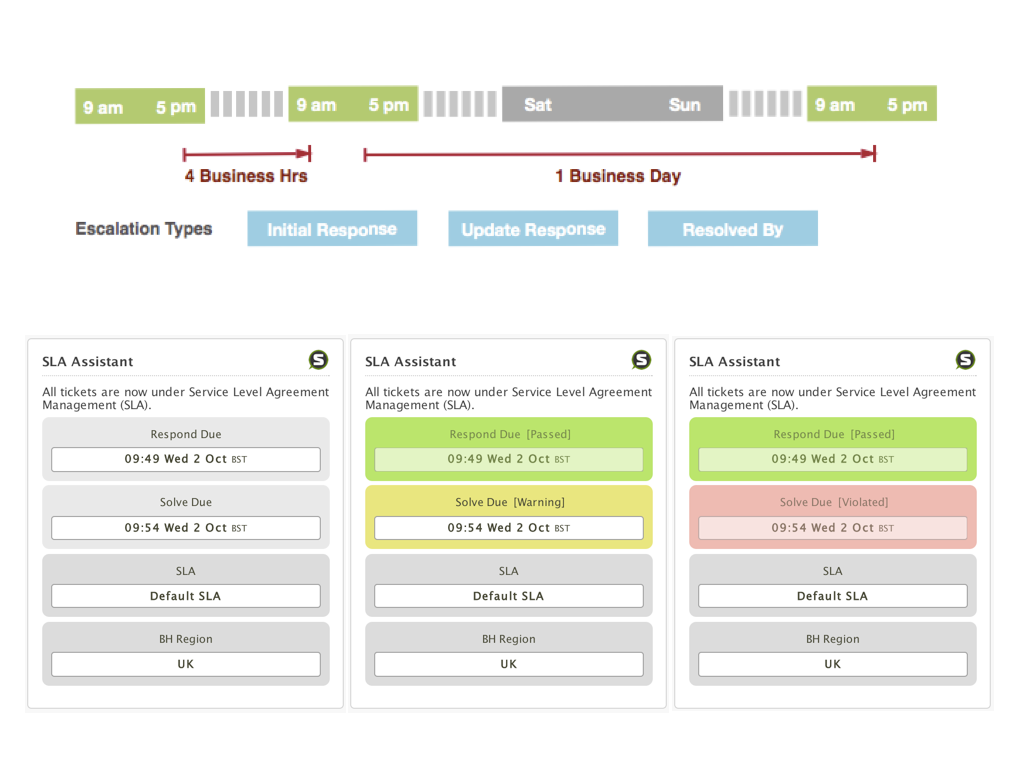Click the grey Sat–Sun weekend block
The image size is (1024, 768).
point(612,104)
